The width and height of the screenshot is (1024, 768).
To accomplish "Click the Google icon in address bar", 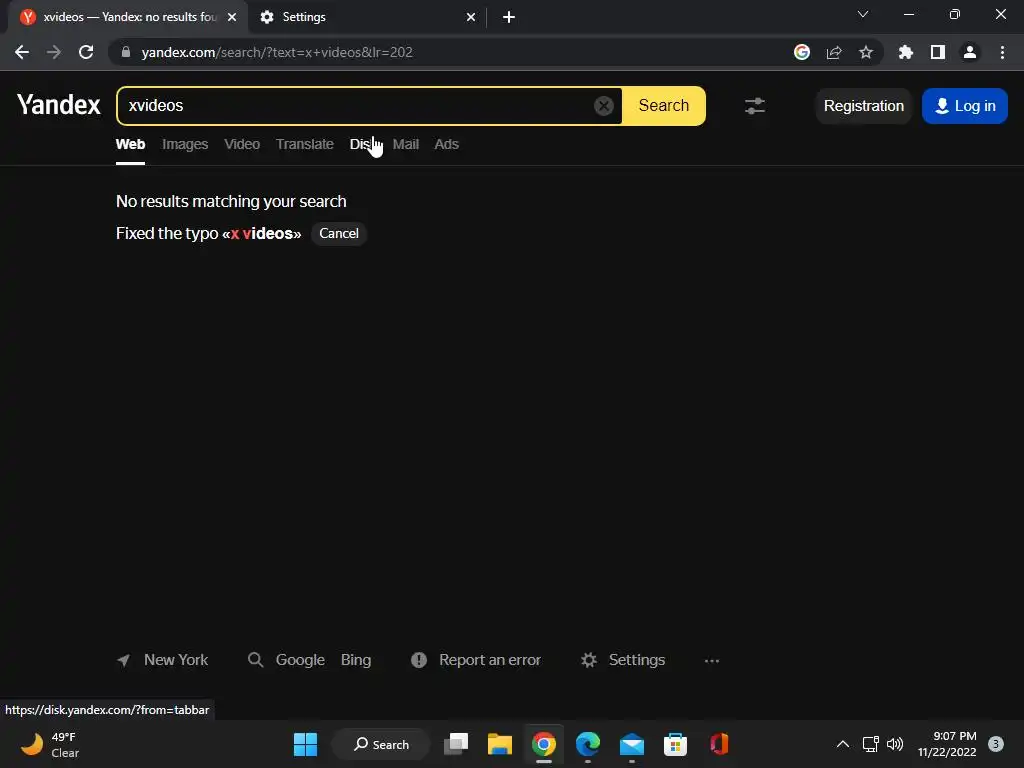I will point(802,52).
